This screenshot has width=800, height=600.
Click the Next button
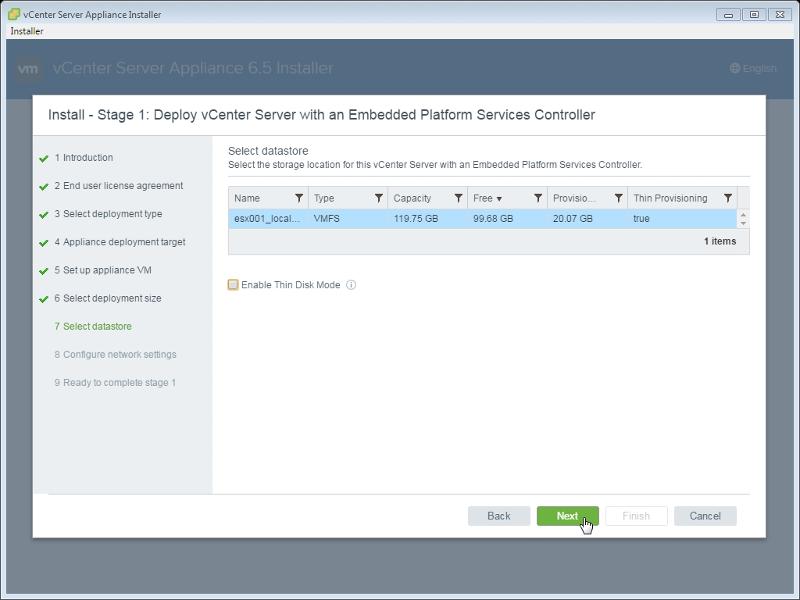pyautogui.click(x=567, y=516)
